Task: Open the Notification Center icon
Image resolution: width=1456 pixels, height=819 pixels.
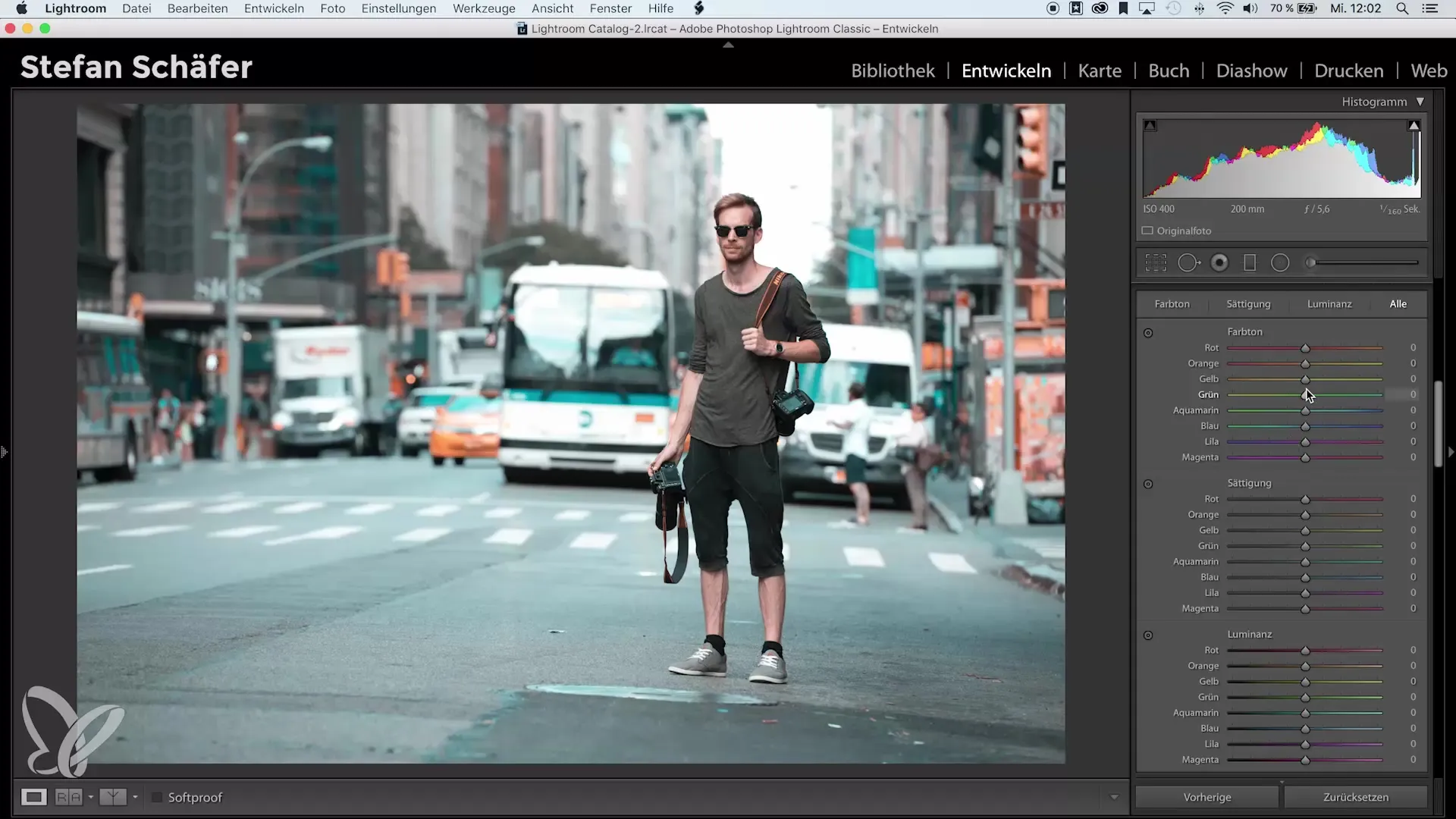Action: (x=1429, y=8)
